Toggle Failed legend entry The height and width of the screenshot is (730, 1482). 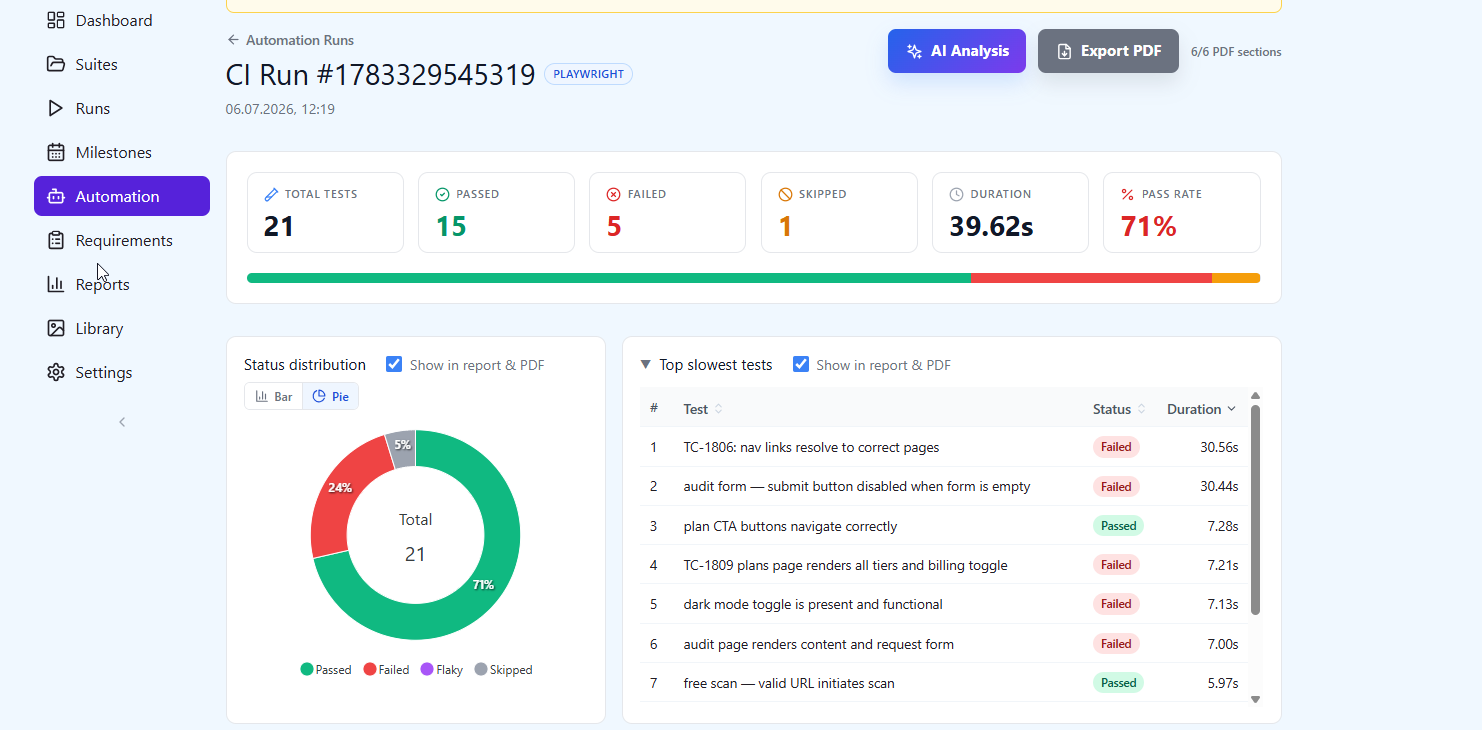pos(386,670)
